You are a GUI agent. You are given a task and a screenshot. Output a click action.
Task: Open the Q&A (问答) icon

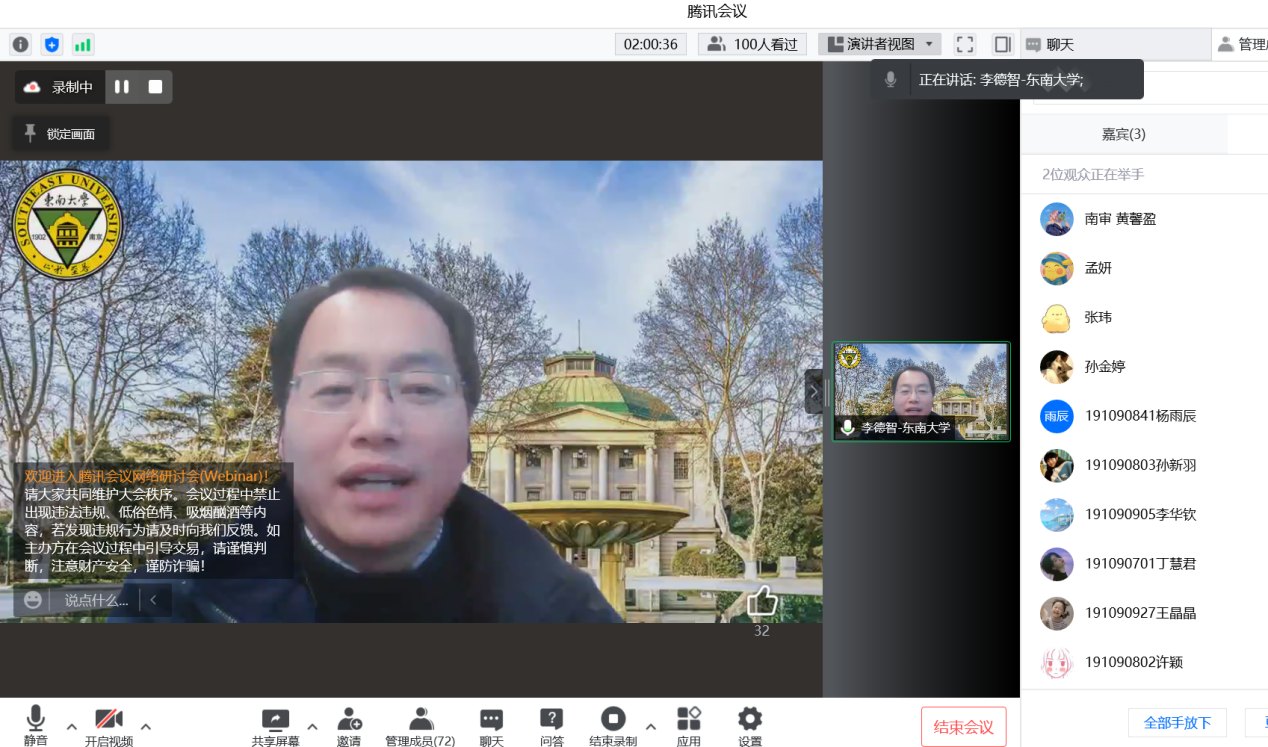(551, 726)
